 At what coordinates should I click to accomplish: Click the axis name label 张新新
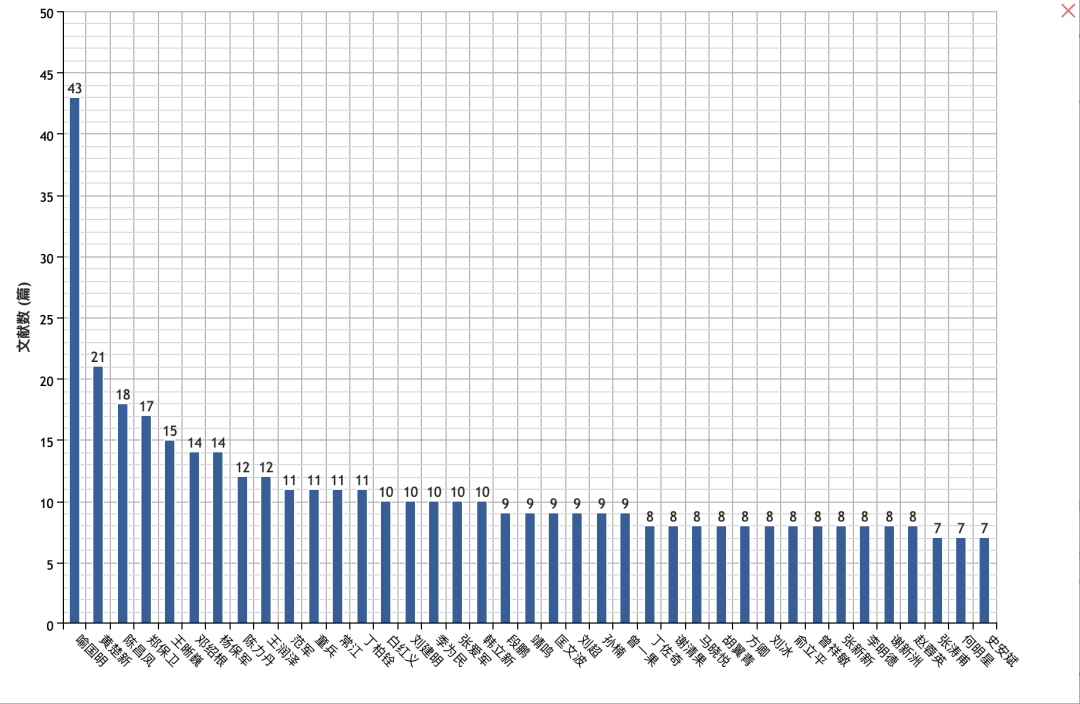click(857, 650)
